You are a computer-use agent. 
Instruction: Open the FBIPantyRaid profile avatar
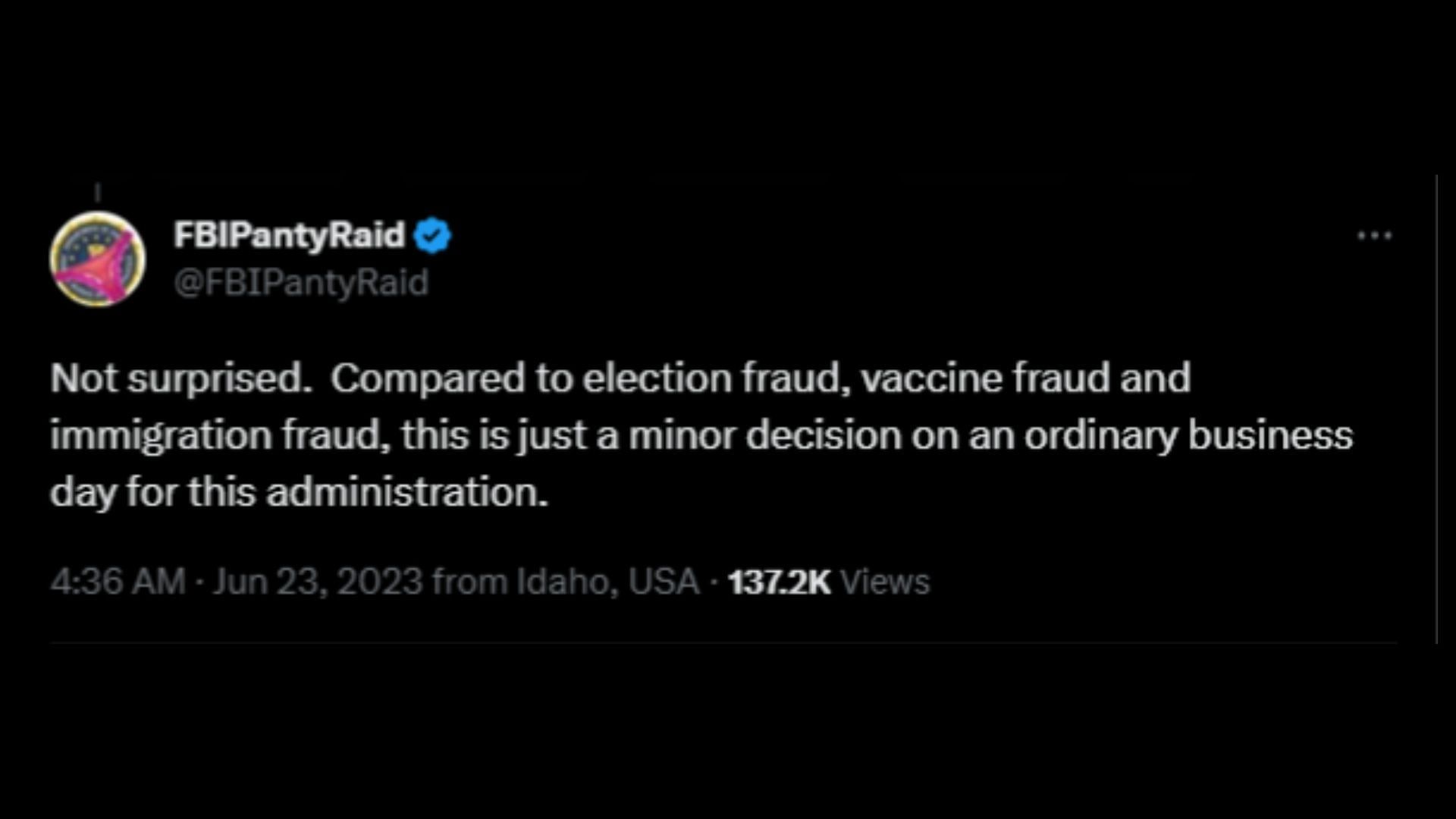(x=98, y=259)
